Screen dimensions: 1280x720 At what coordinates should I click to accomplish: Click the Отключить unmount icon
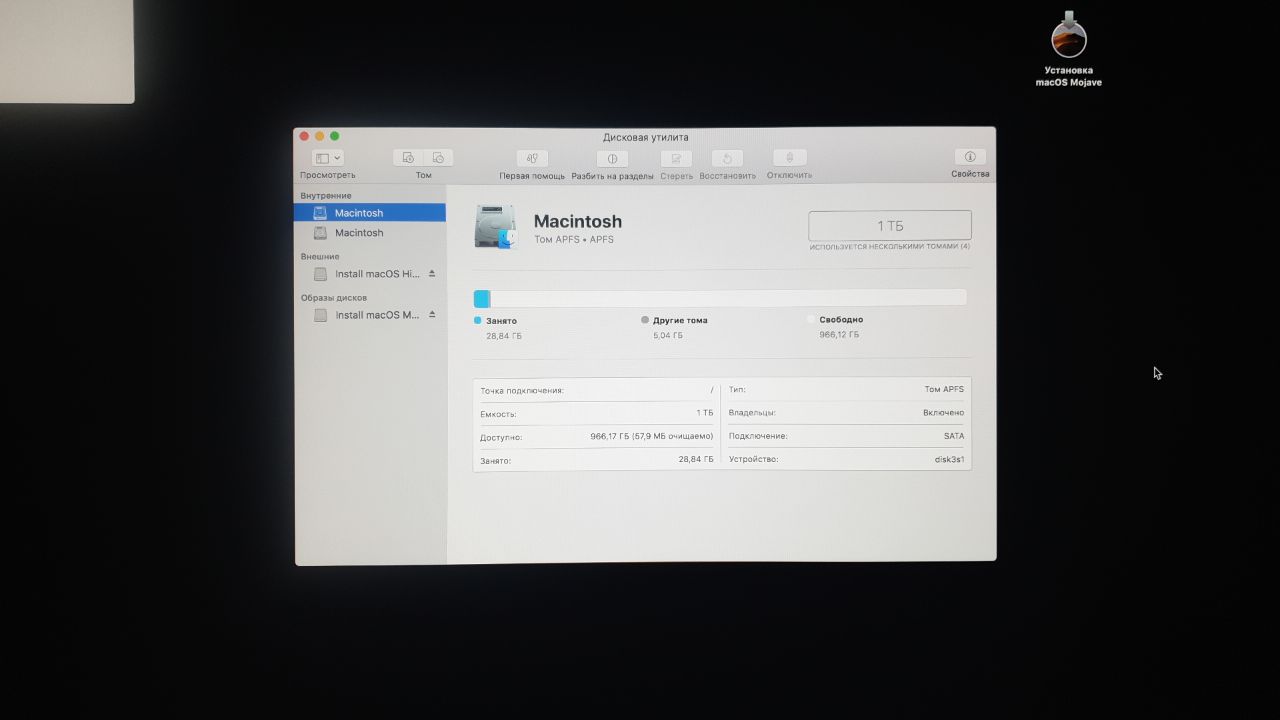(789, 158)
